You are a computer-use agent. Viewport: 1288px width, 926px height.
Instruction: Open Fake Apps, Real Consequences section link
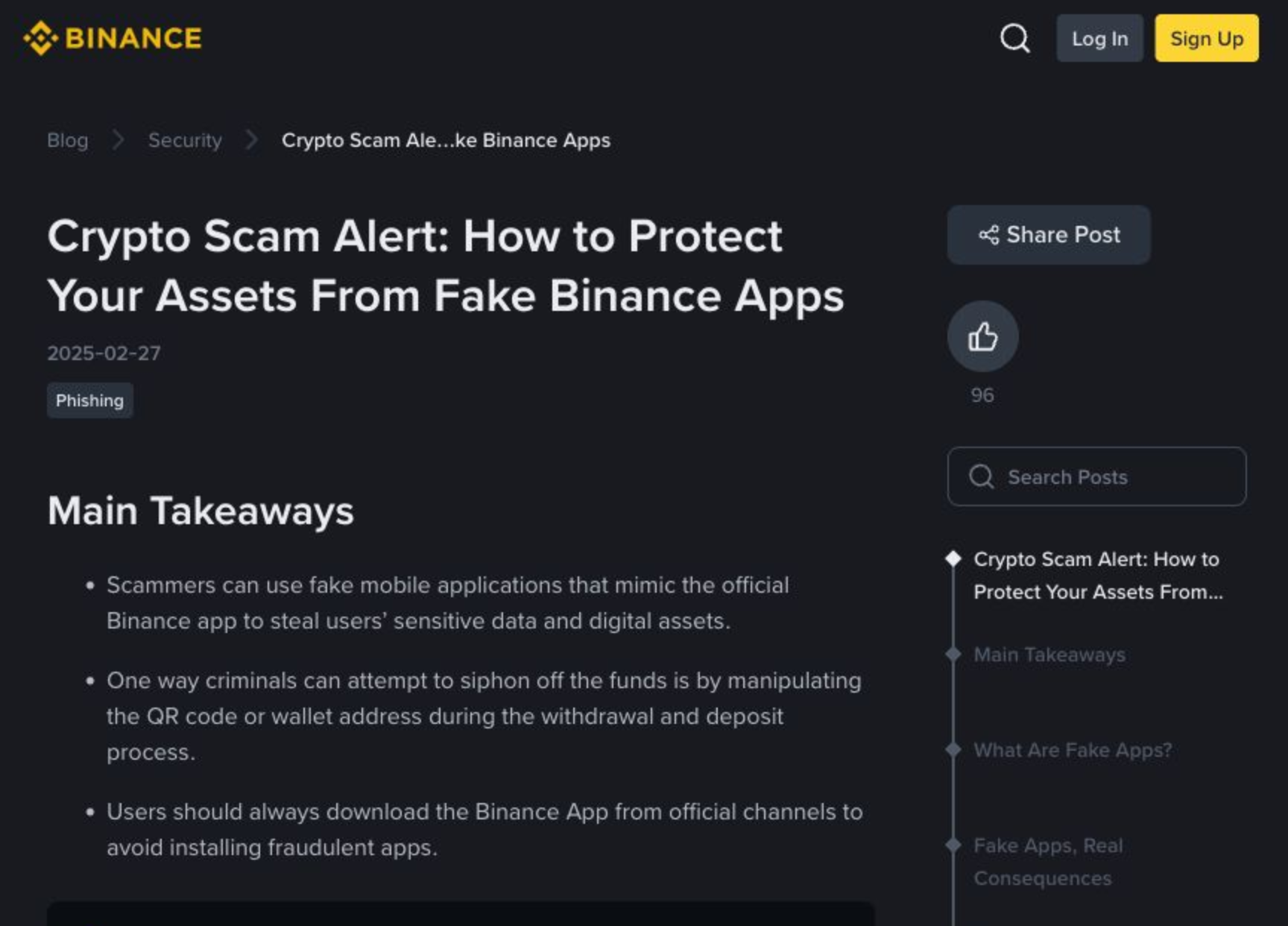click(1048, 862)
